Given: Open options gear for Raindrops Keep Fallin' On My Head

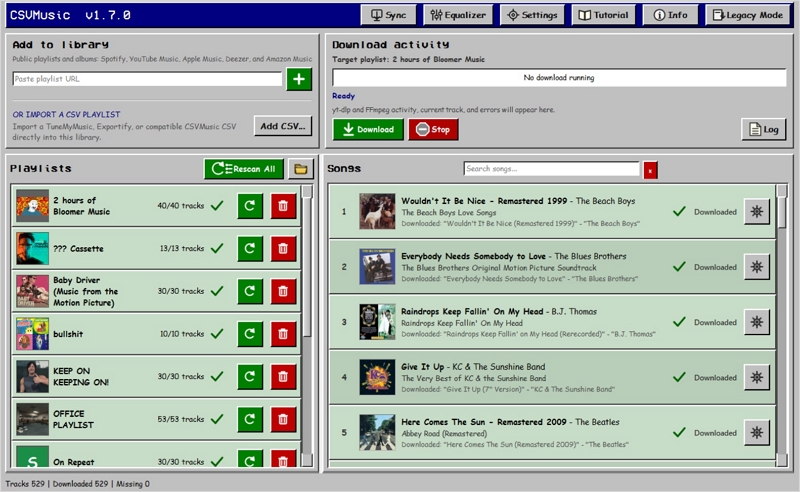Looking at the screenshot, I should [x=757, y=322].
